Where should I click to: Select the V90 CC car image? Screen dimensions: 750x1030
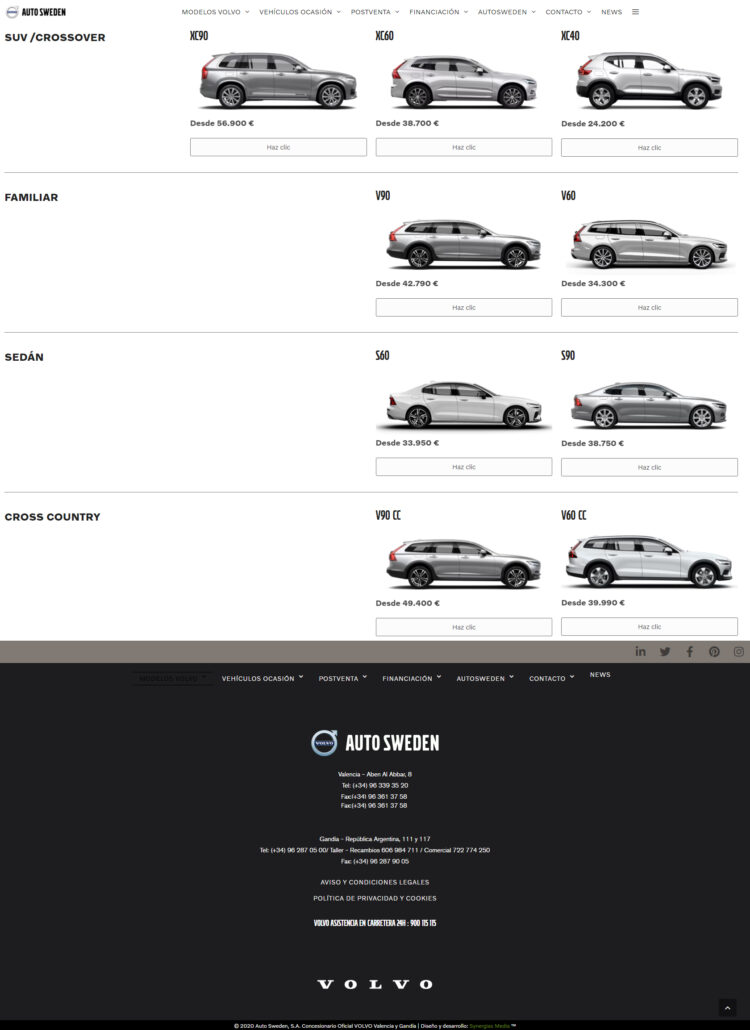pyautogui.click(x=464, y=564)
